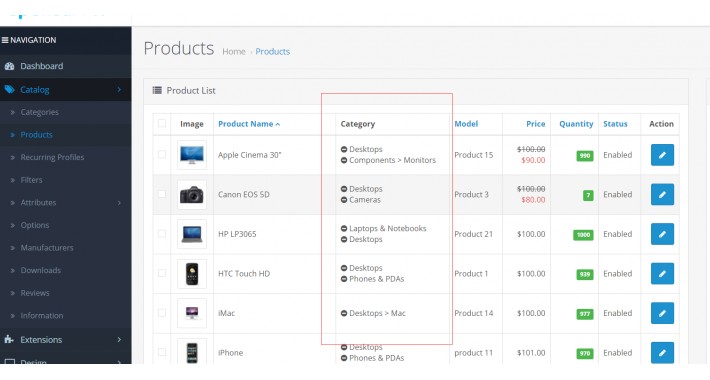Click quantity badge 1000

[583, 235]
